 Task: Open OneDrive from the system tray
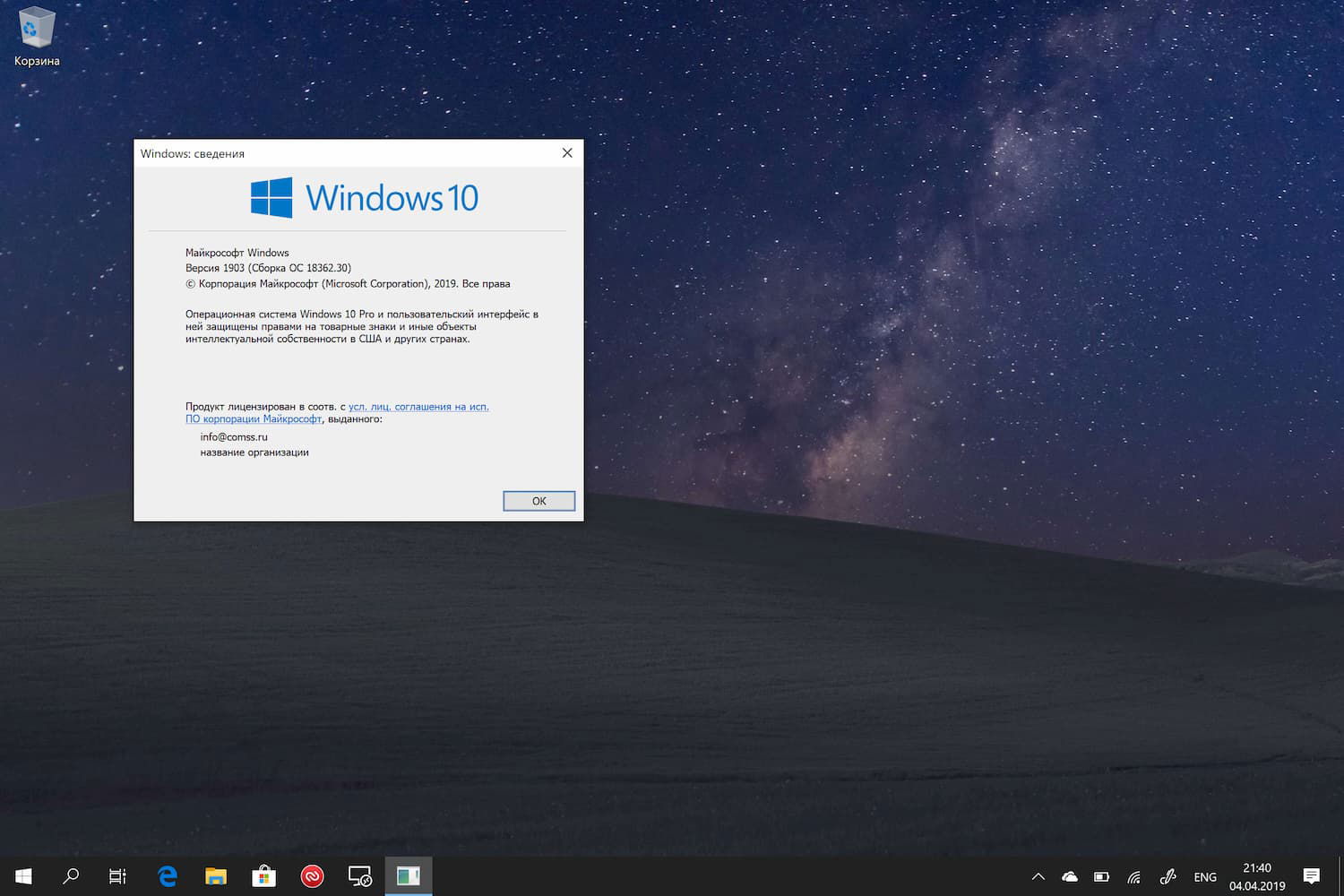(x=1070, y=875)
